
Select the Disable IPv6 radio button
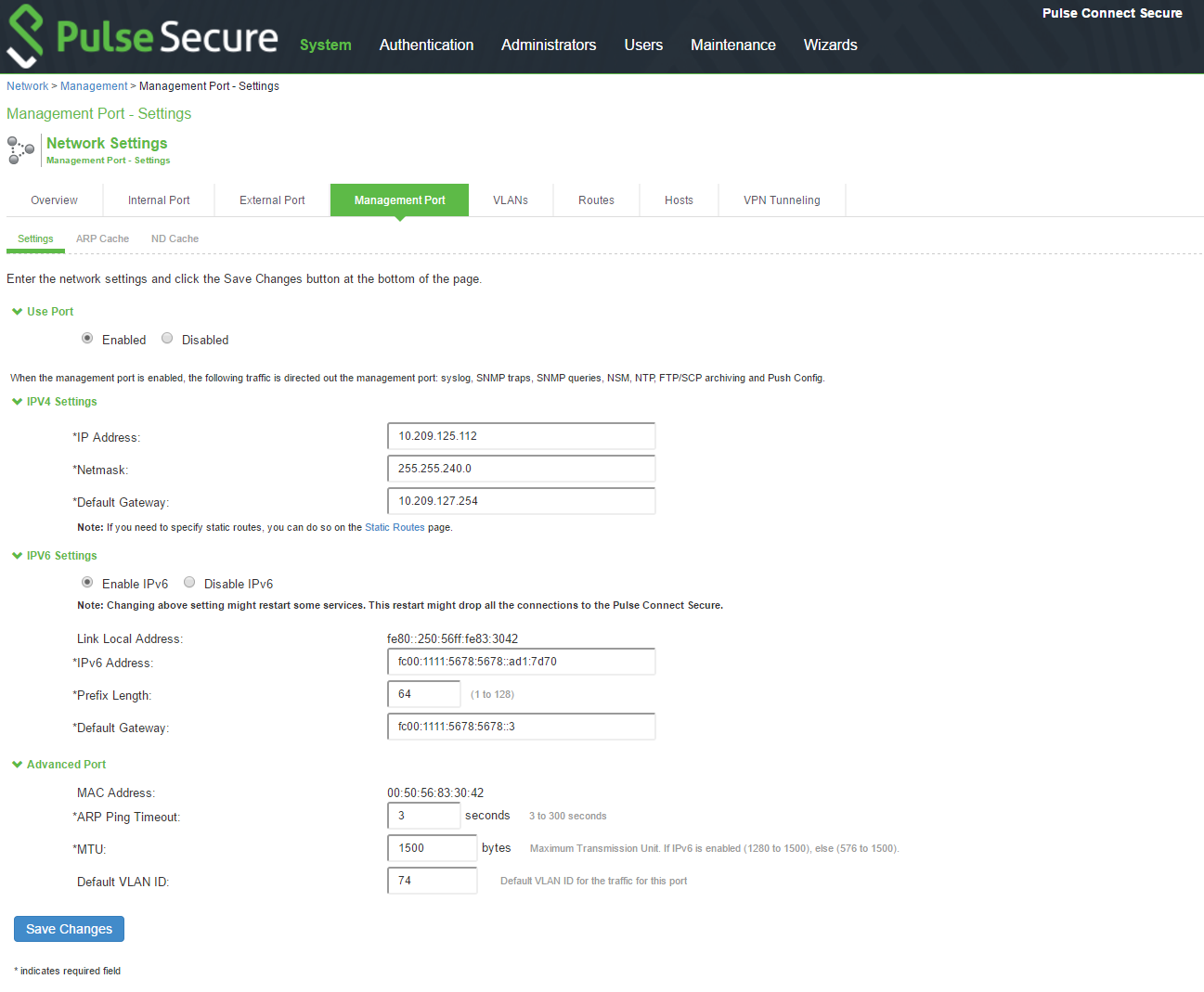189,583
